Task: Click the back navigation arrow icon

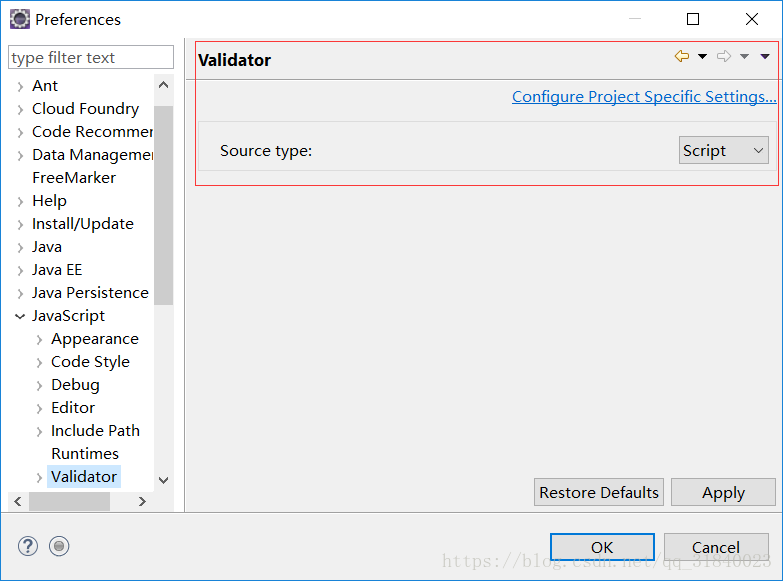Action: 682,56
